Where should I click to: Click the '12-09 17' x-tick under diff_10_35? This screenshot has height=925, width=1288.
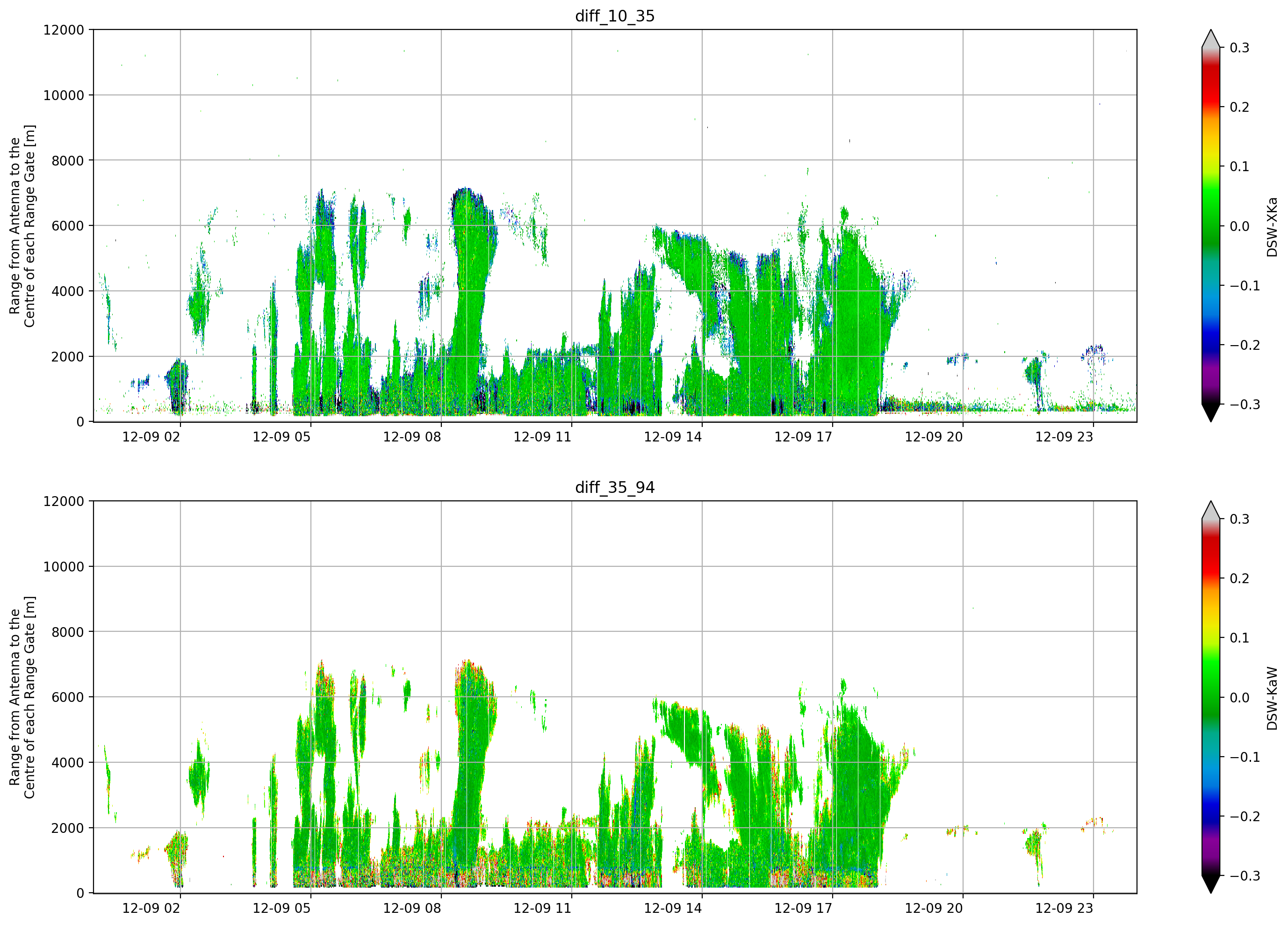(804, 437)
